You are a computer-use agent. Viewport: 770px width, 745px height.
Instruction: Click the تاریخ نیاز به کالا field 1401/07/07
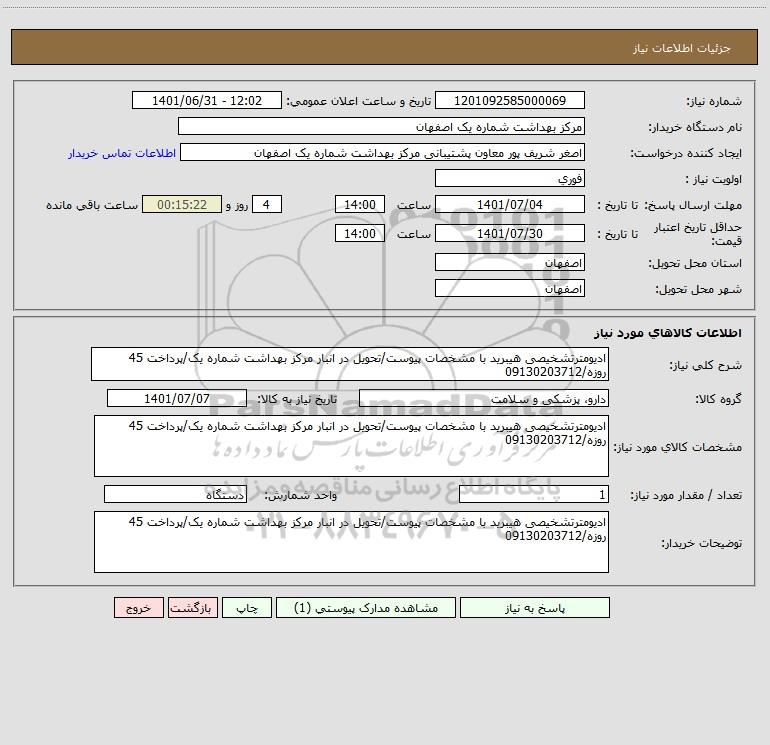tap(177, 398)
